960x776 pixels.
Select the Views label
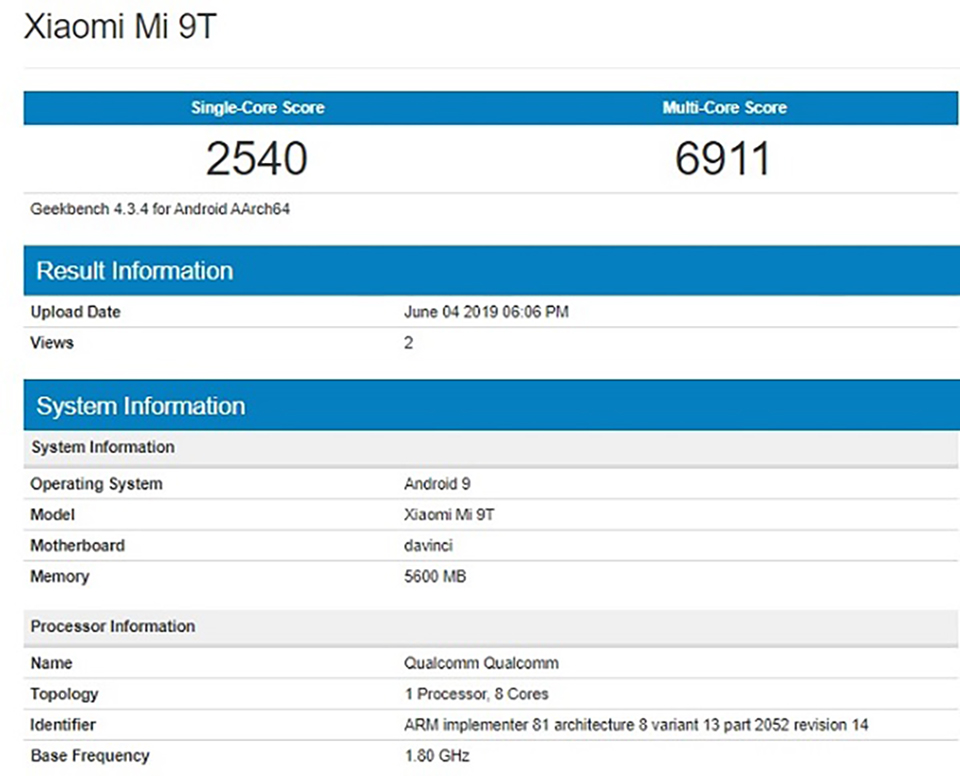click(x=51, y=342)
